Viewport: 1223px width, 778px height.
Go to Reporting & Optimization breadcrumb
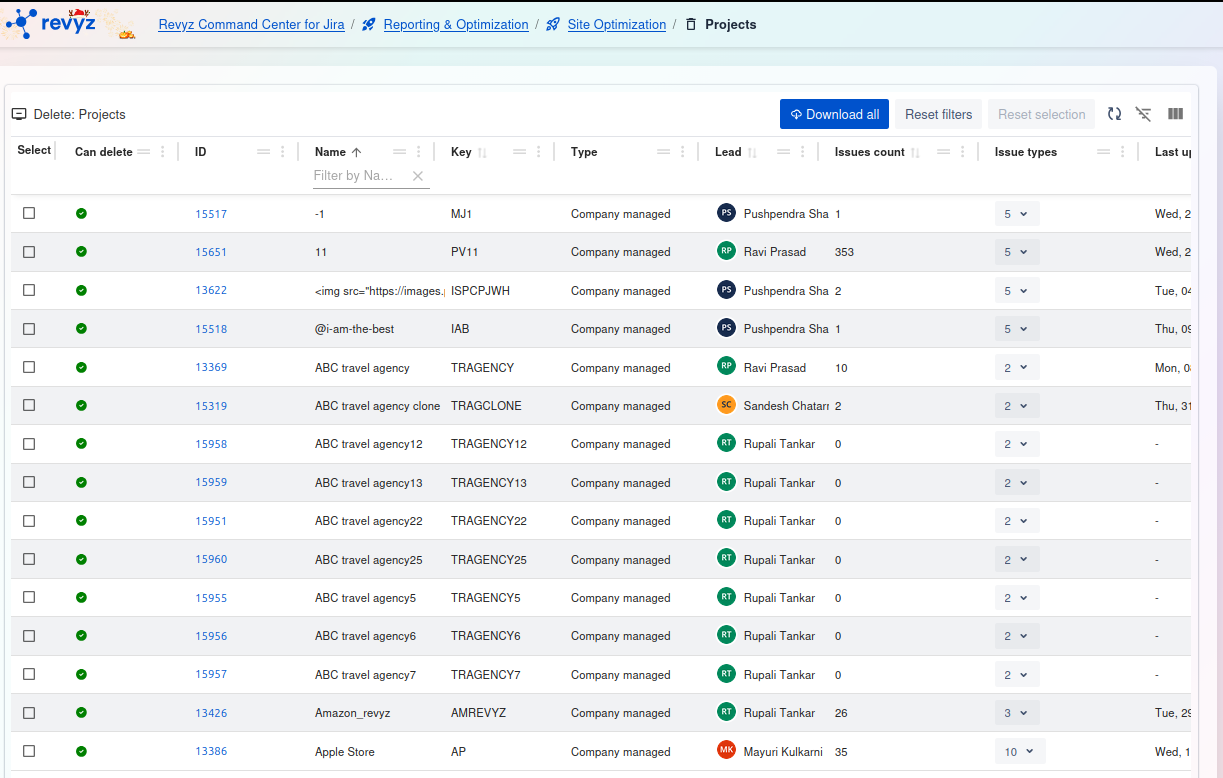(x=455, y=24)
